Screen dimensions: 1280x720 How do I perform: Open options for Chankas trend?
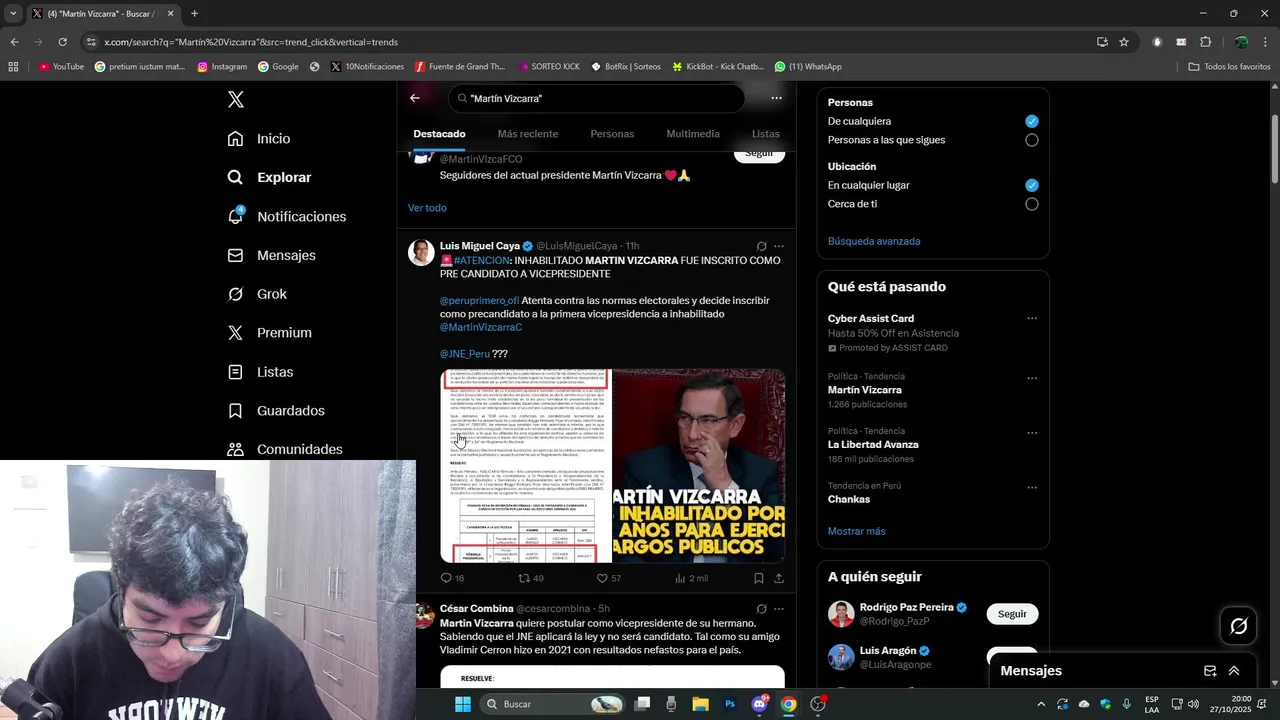click(1032, 488)
